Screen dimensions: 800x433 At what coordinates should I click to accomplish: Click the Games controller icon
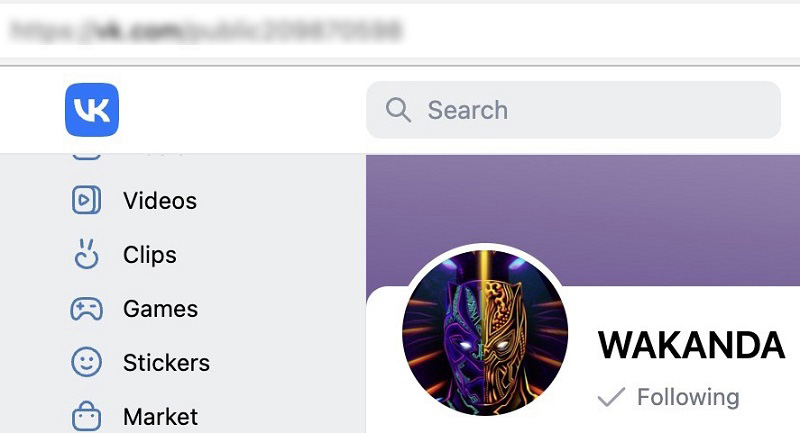[86, 309]
